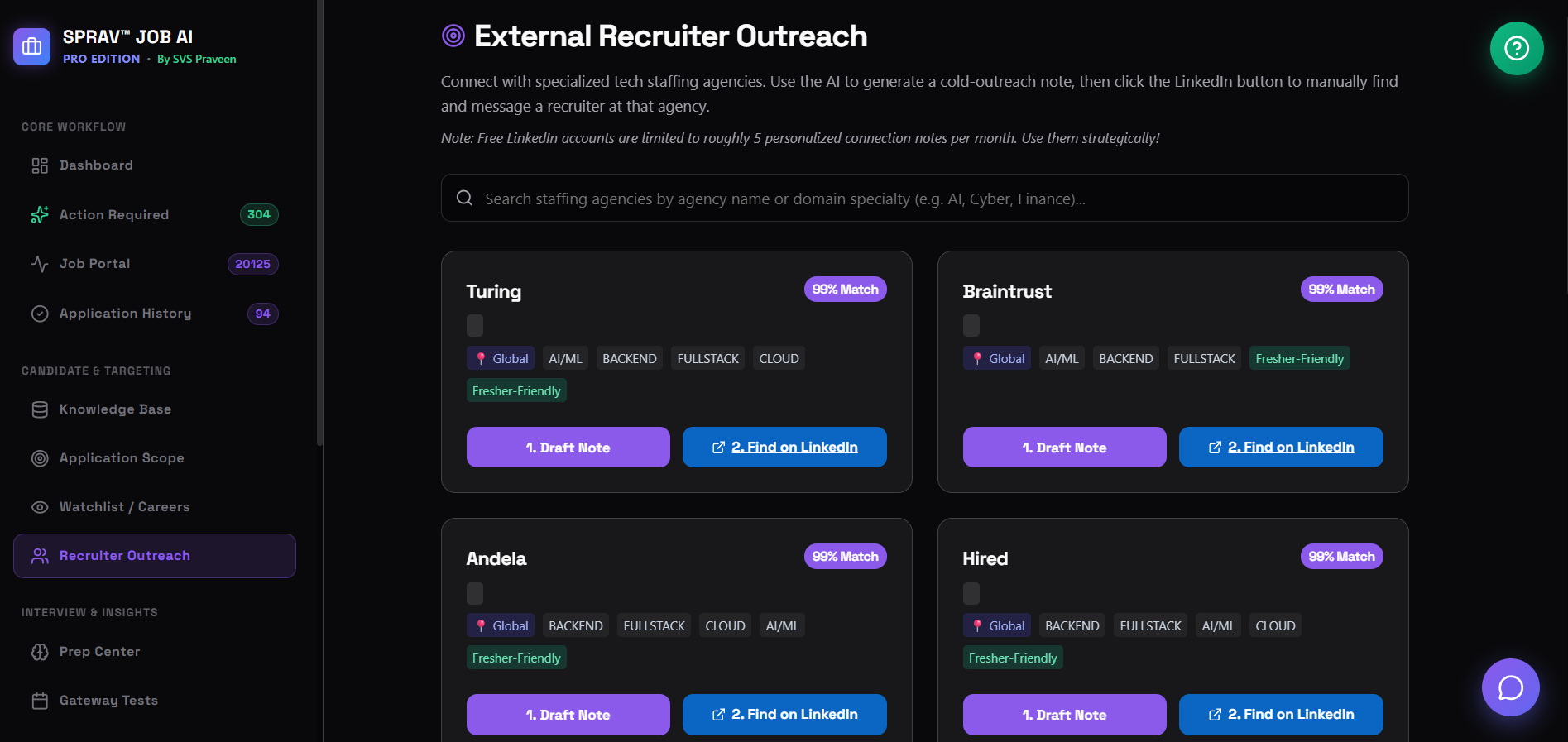Click the Watchlist eye icon
This screenshot has width=1568, height=742.
click(x=40, y=507)
